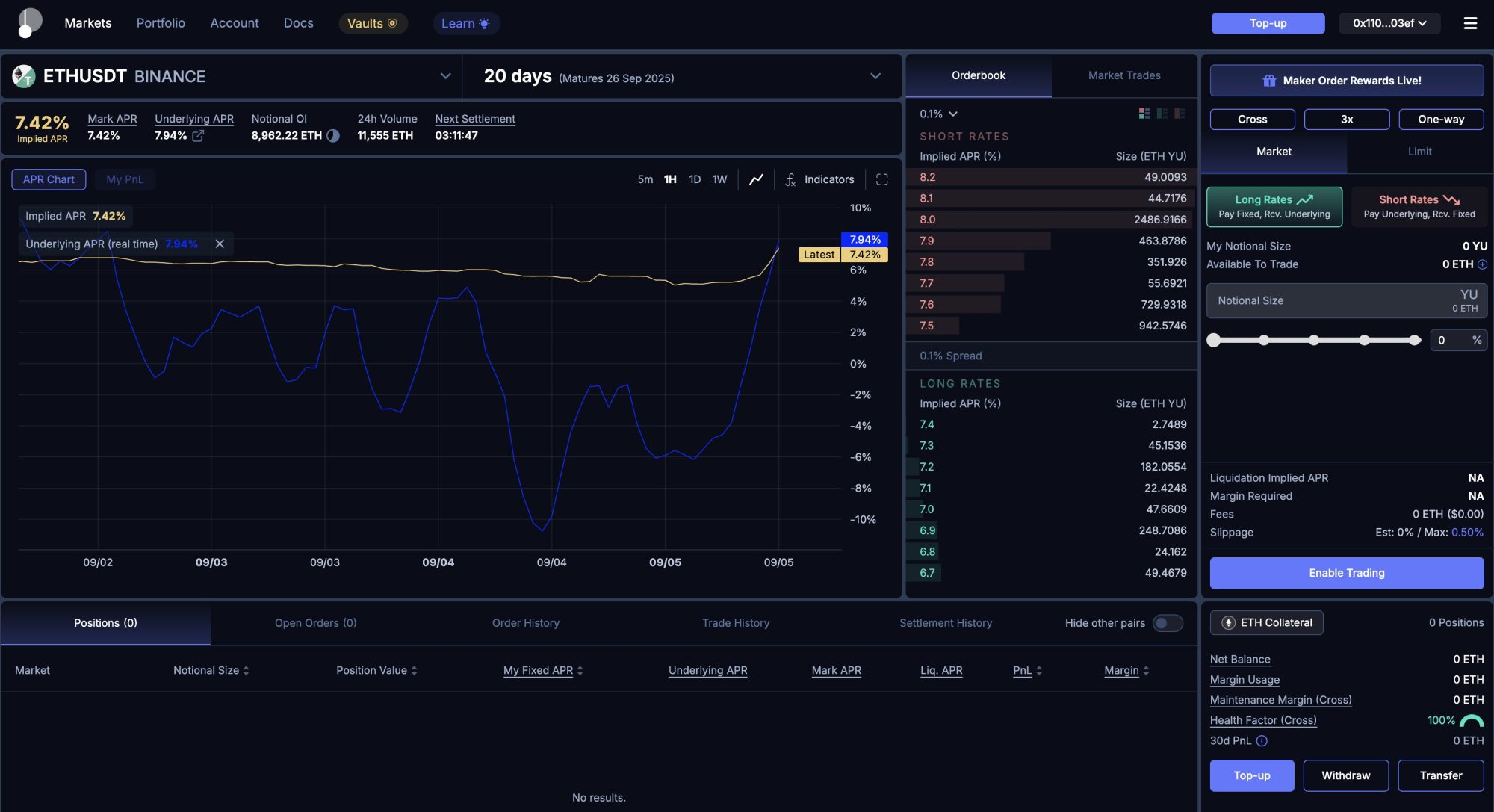Open the ETHUSDT market selector dropdown
1494x812 pixels.
(446, 75)
